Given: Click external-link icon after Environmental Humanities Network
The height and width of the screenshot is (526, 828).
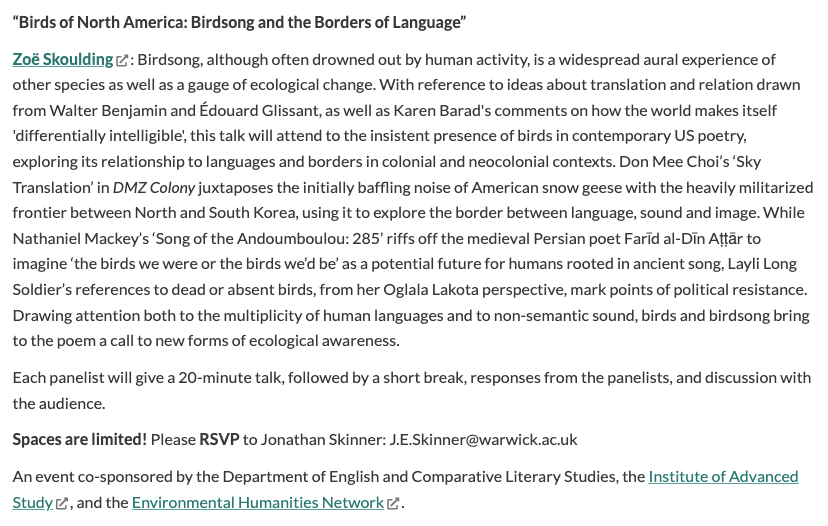Looking at the screenshot, I should [393, 503].
